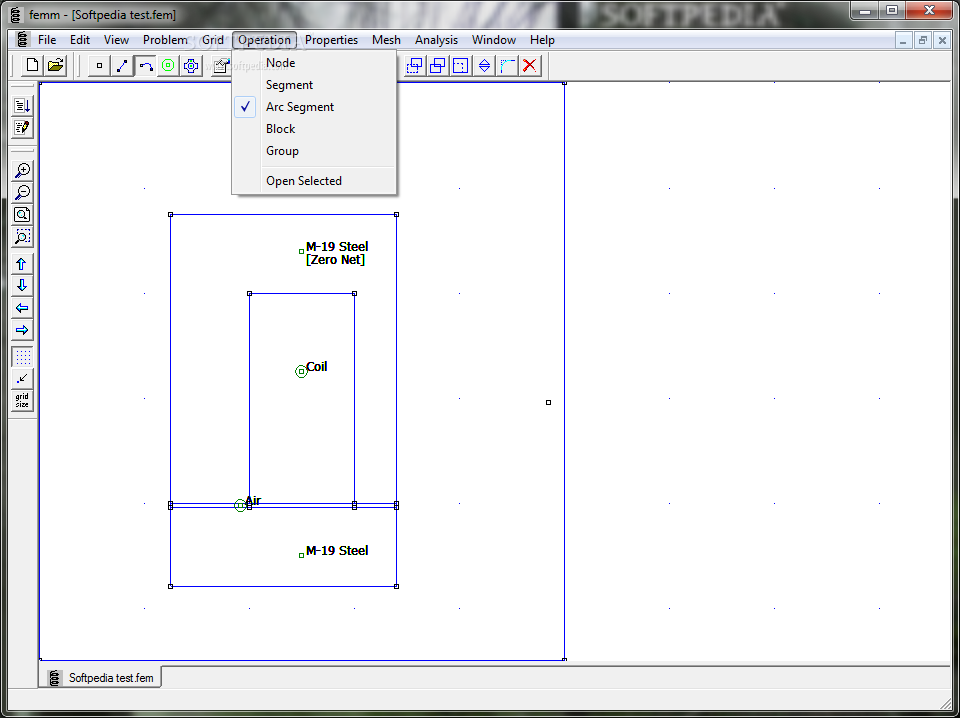
Task: Toggle the show grid dots button
Action: (22, 357)
